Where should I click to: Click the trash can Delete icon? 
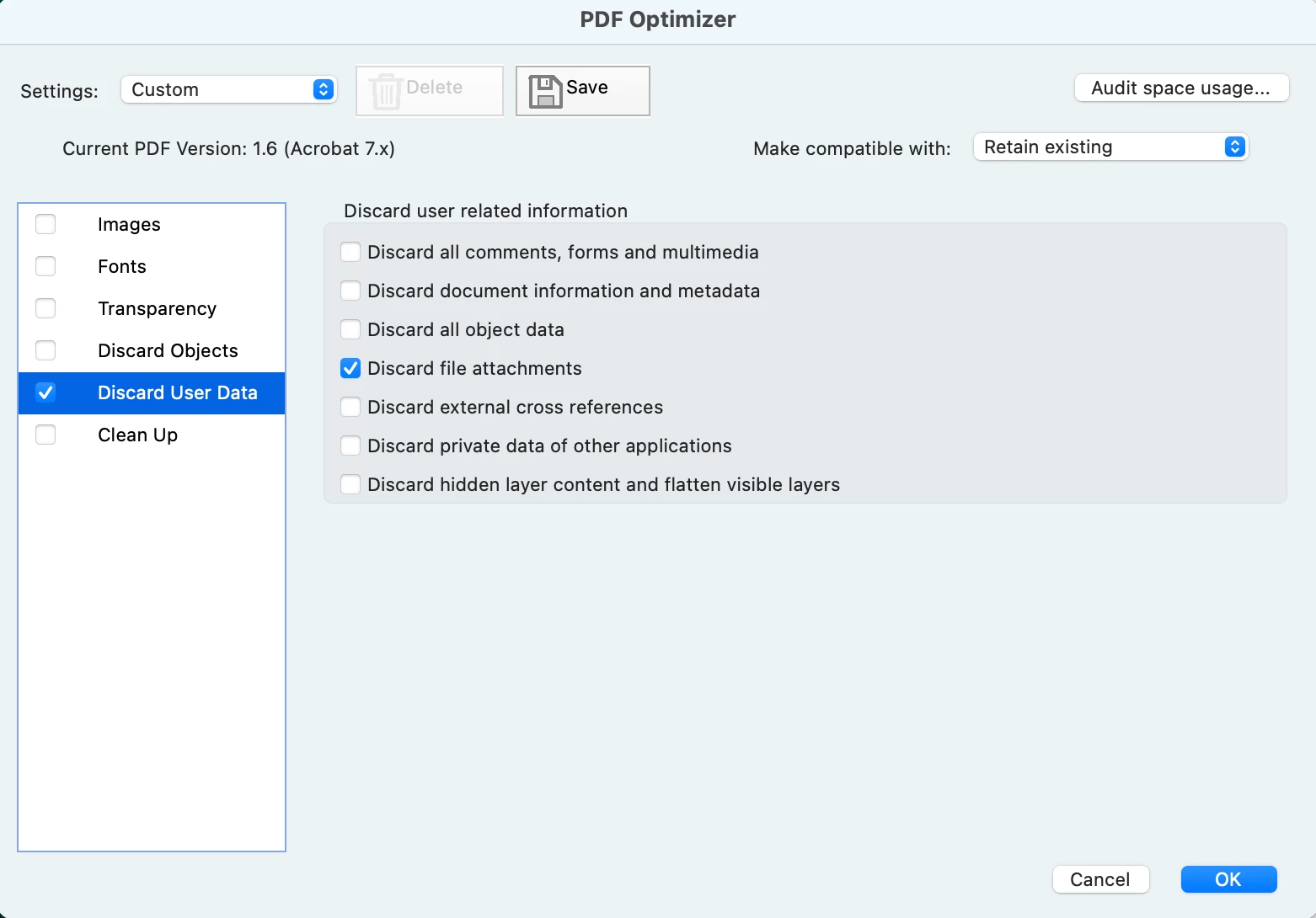[x=386, y=91]
